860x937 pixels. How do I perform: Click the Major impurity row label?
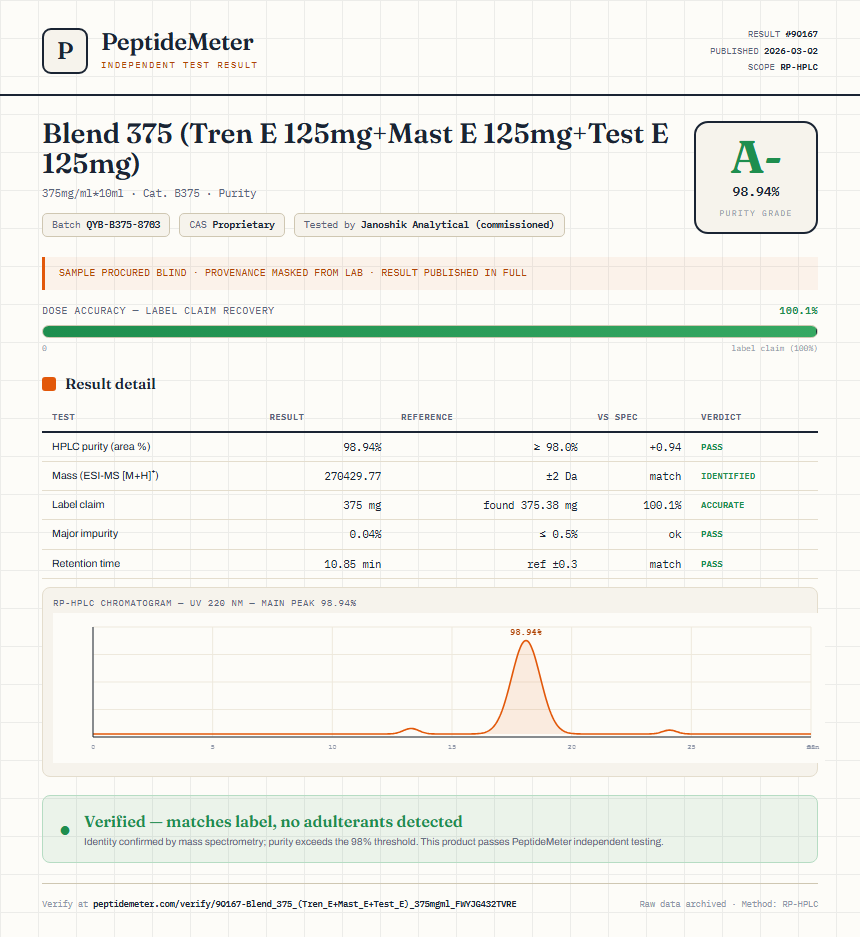(85, 534)
